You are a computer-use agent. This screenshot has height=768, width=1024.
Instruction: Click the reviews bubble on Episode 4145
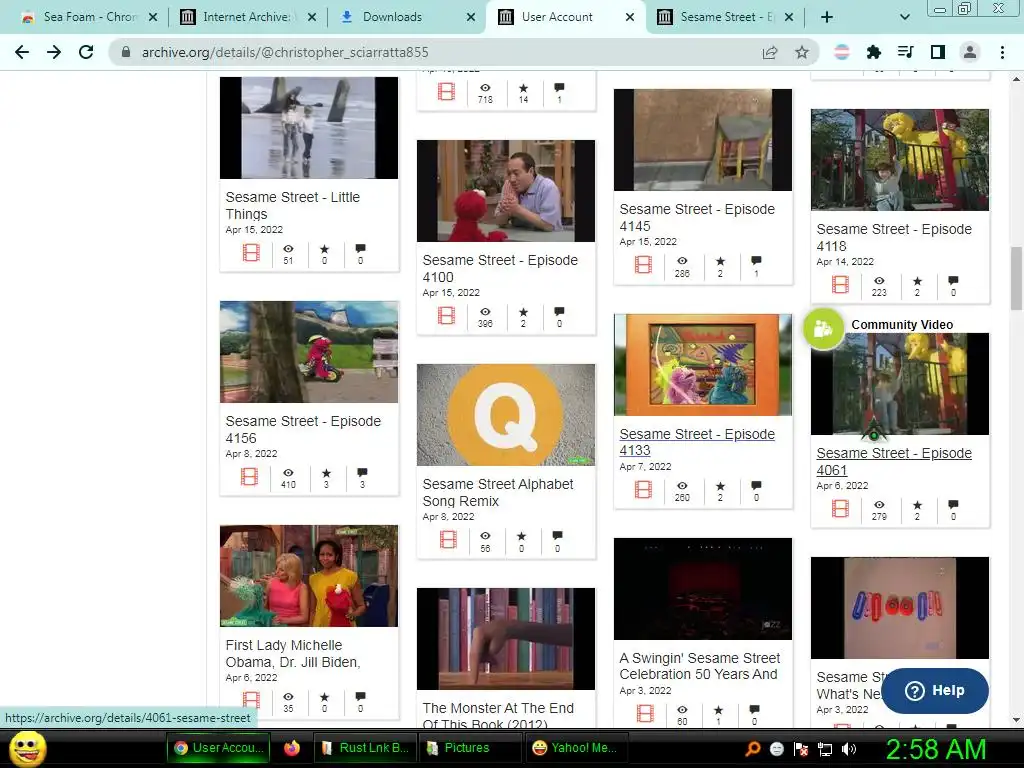coord(756,261)
